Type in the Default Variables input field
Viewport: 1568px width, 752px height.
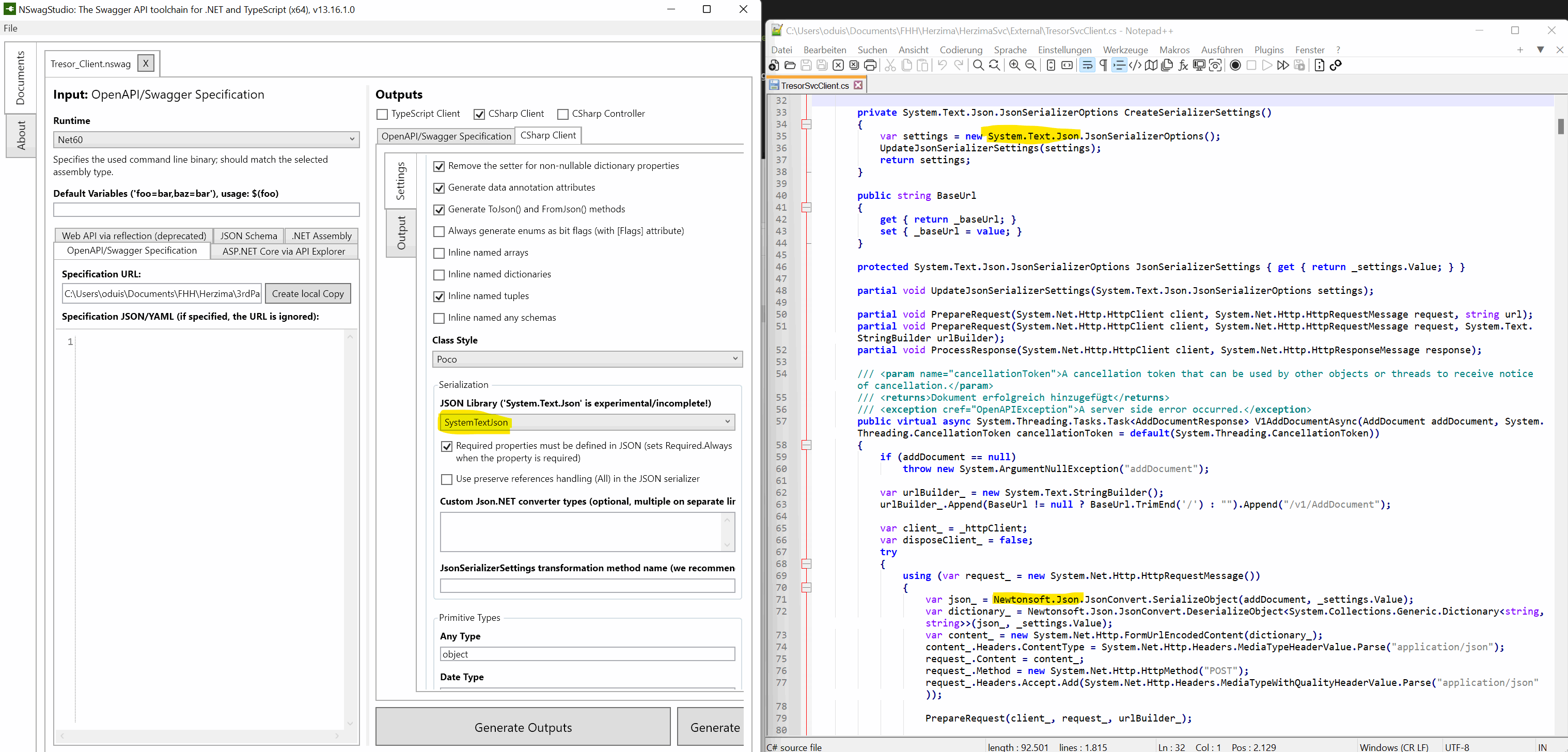[x=206, y=210]
